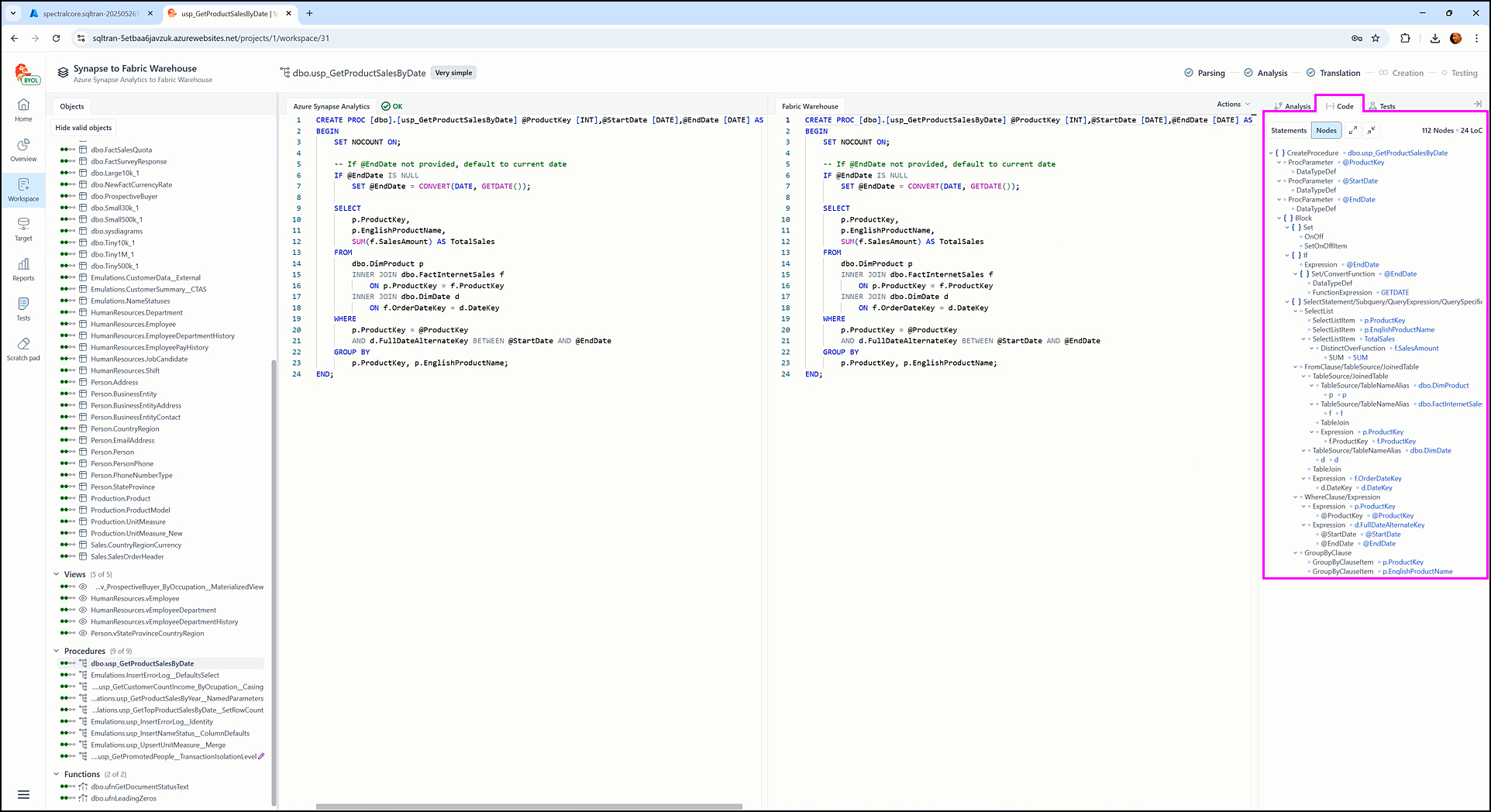Open the Overview section in sidebar
The height and width of the screenshot is (812, 1491).
[23, 150]
